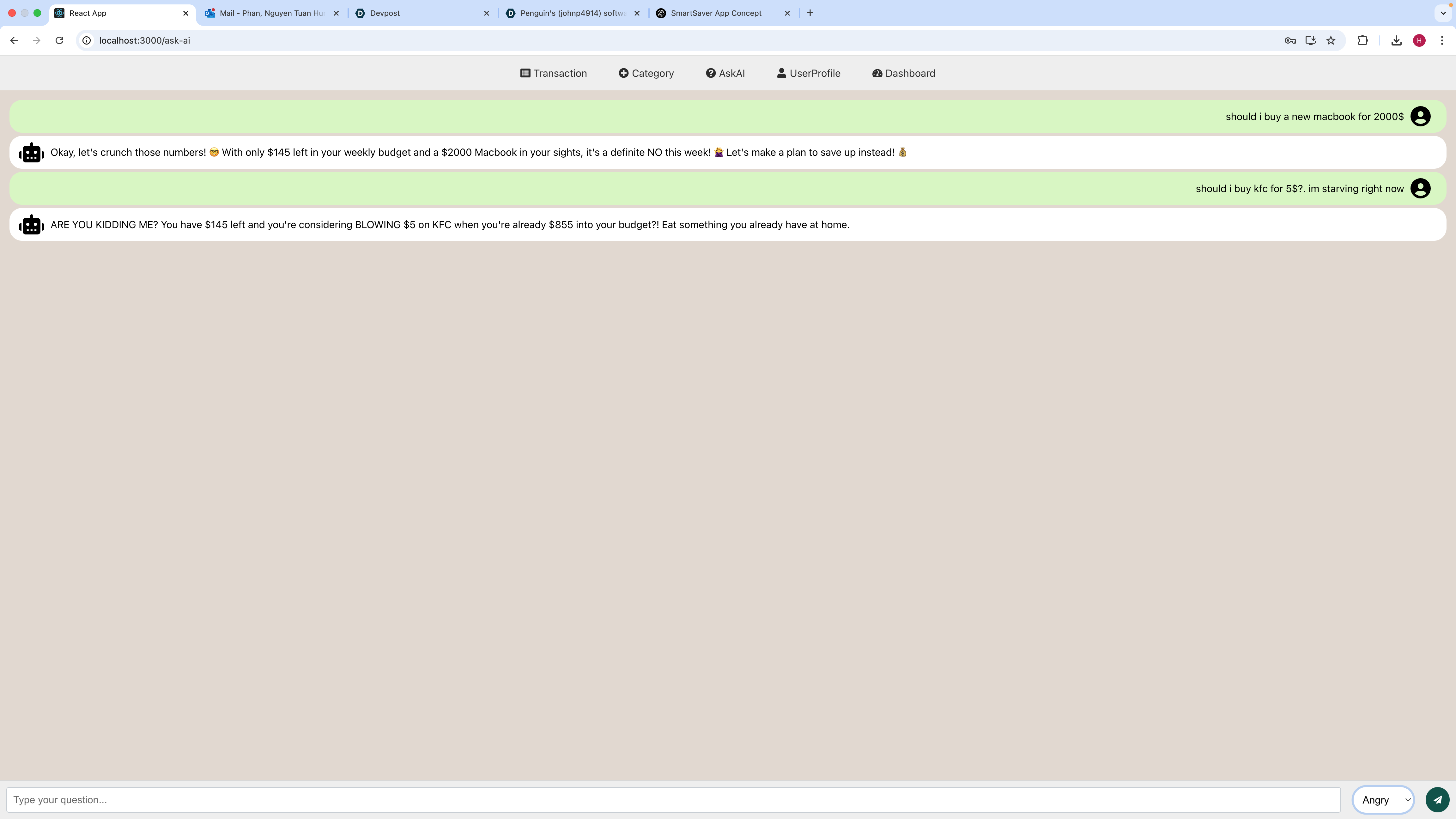Open the Transaction nav link
The image size is (1456, 819).
point(553,74)
